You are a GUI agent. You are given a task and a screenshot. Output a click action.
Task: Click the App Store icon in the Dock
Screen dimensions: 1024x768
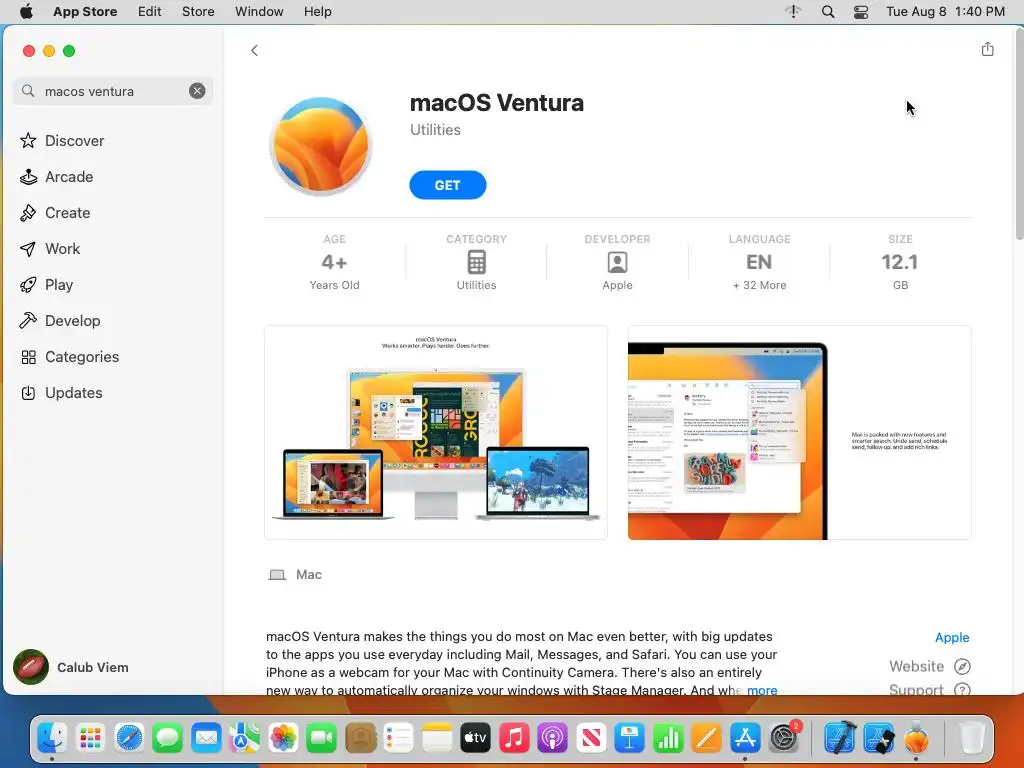tap(745, 738)
